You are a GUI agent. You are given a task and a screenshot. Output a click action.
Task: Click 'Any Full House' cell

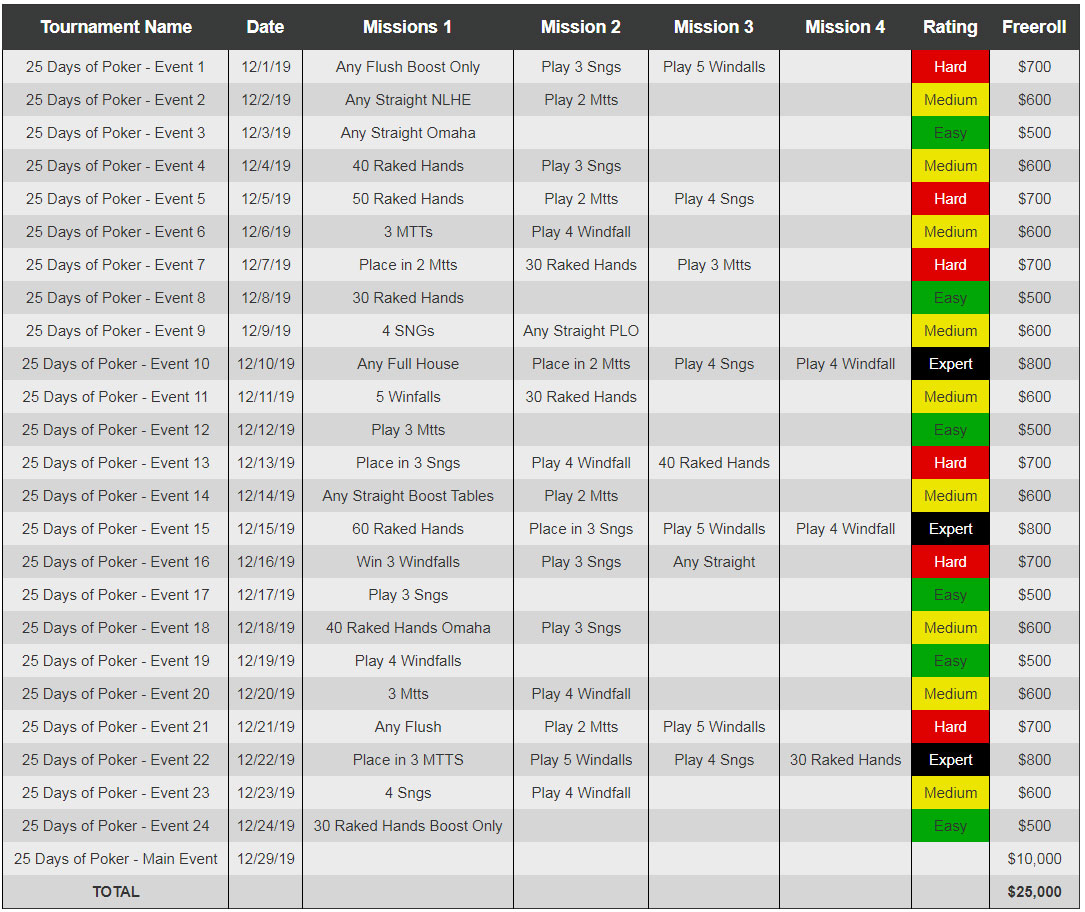[x=408, y=364]
